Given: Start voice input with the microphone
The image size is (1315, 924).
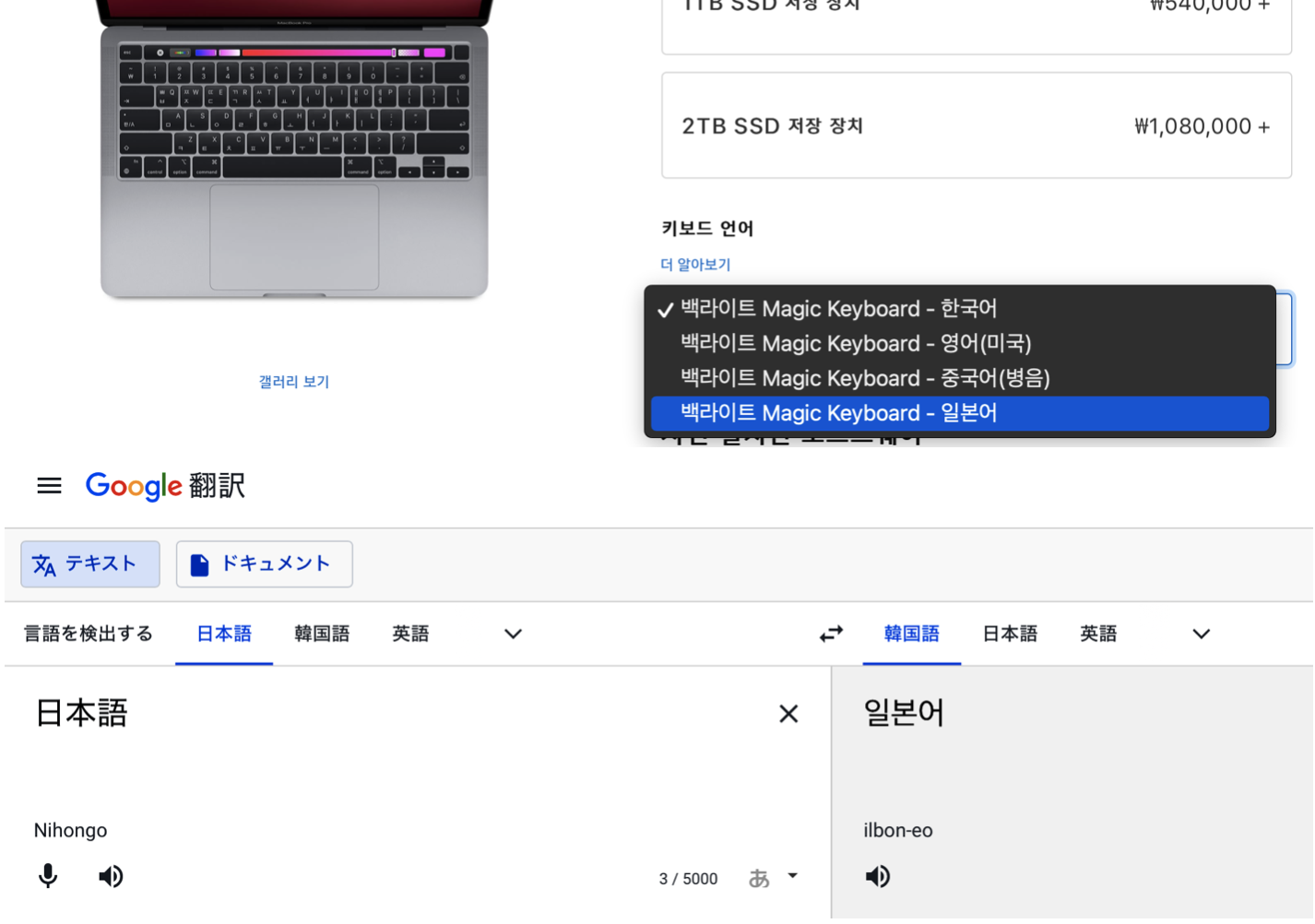Looking at the screenshot, I should click(x=48, y=876).
